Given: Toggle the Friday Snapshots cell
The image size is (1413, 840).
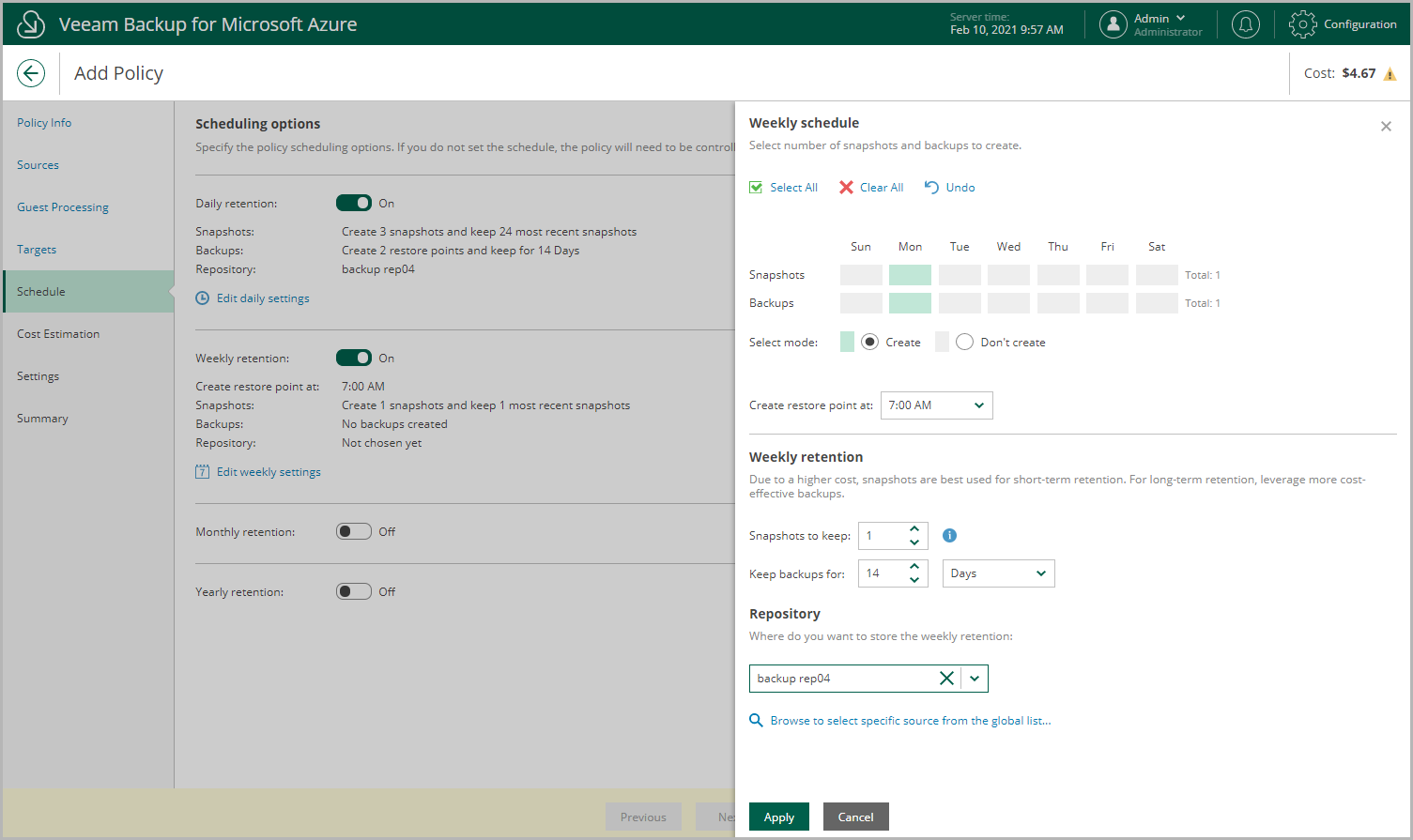Looking at the screenshot, I should [1107, 275].
